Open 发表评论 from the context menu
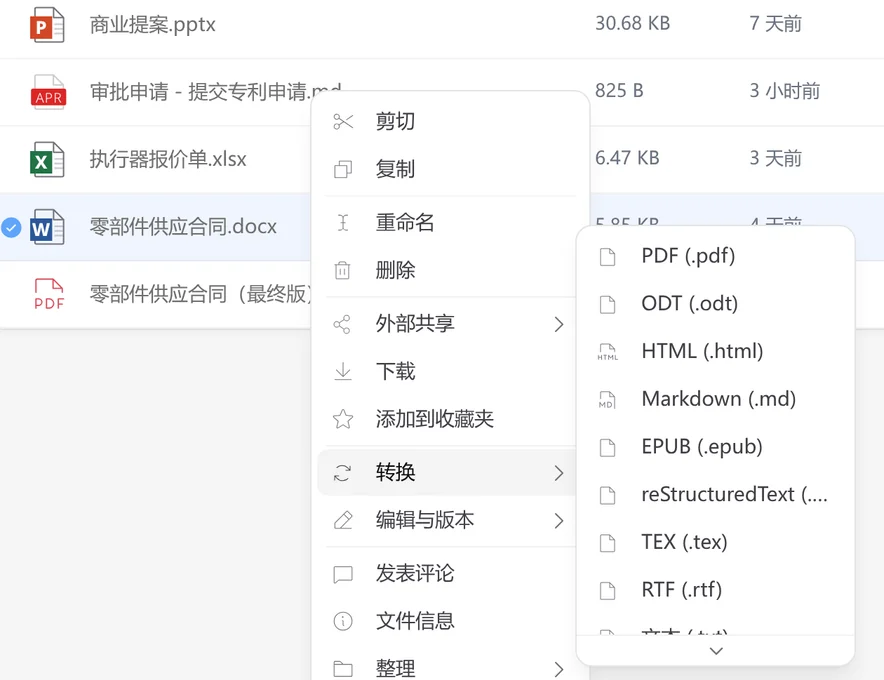This screenshot has height=680, width=884. 450,573
